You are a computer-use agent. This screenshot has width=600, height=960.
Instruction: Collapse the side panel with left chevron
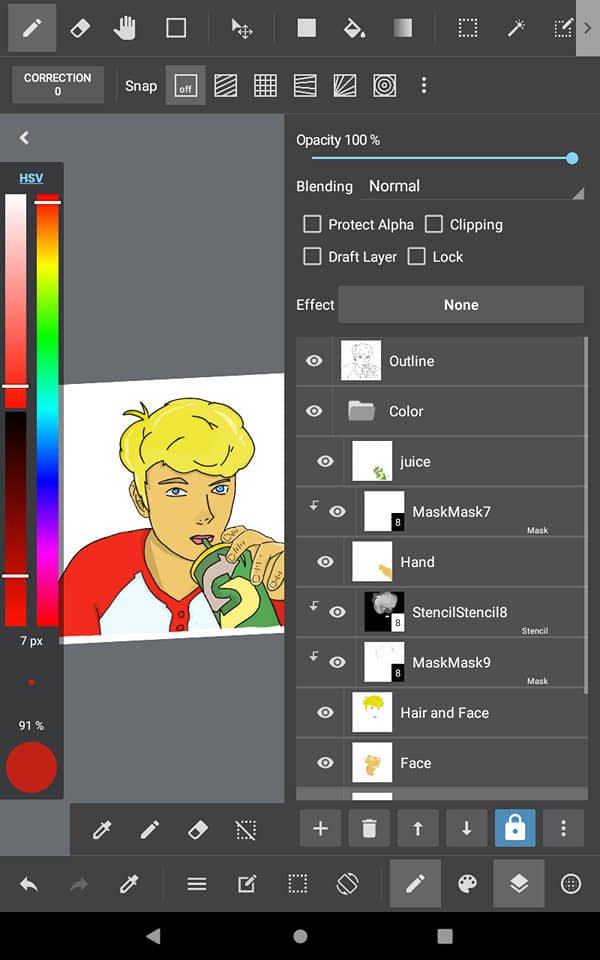(x=24, y=138)
